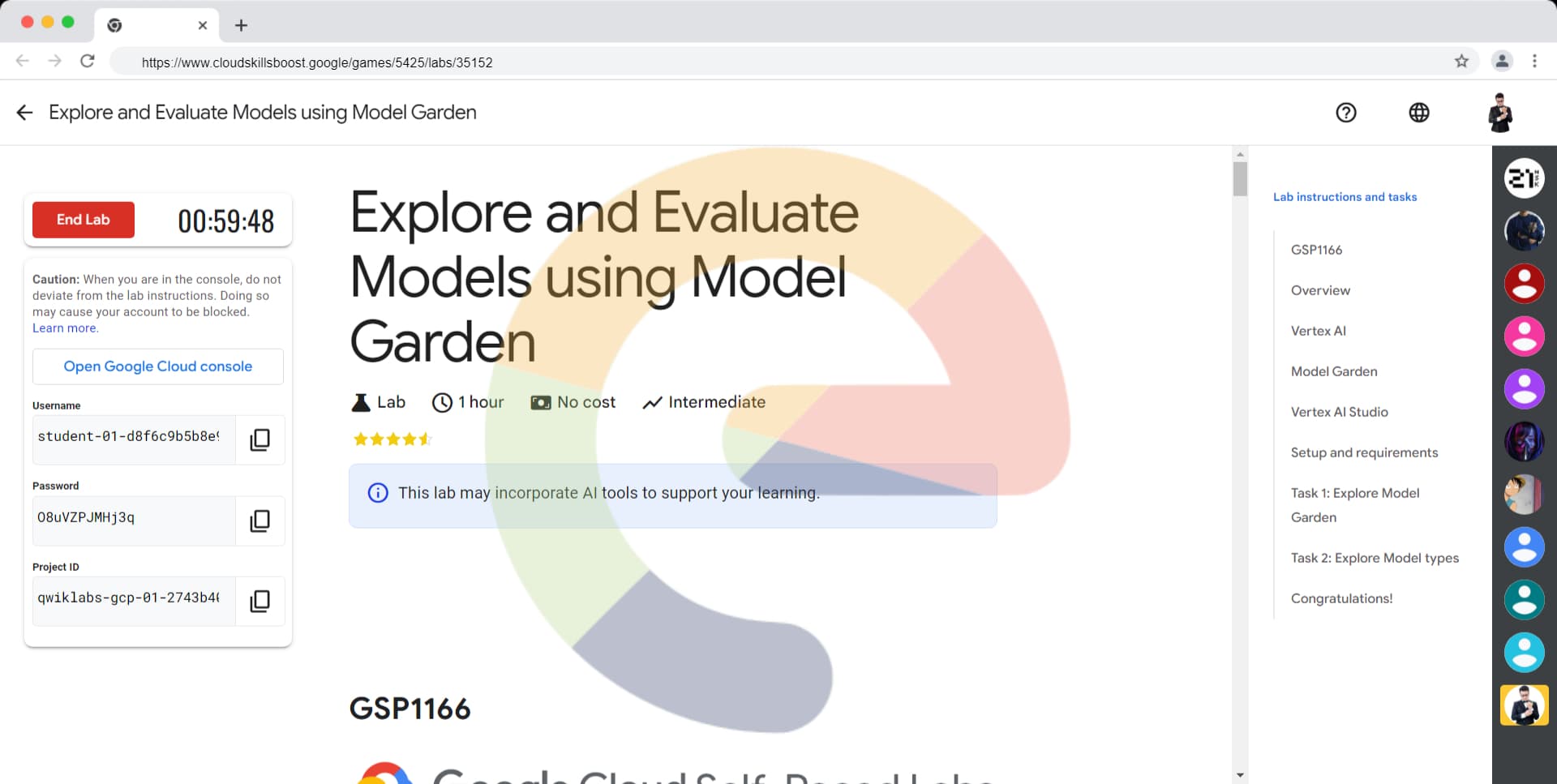This screenshot has width=1557, height=784.
Task: Jump to Congratulations! section
Action: pyautogui.click(x=1341, y=598)
